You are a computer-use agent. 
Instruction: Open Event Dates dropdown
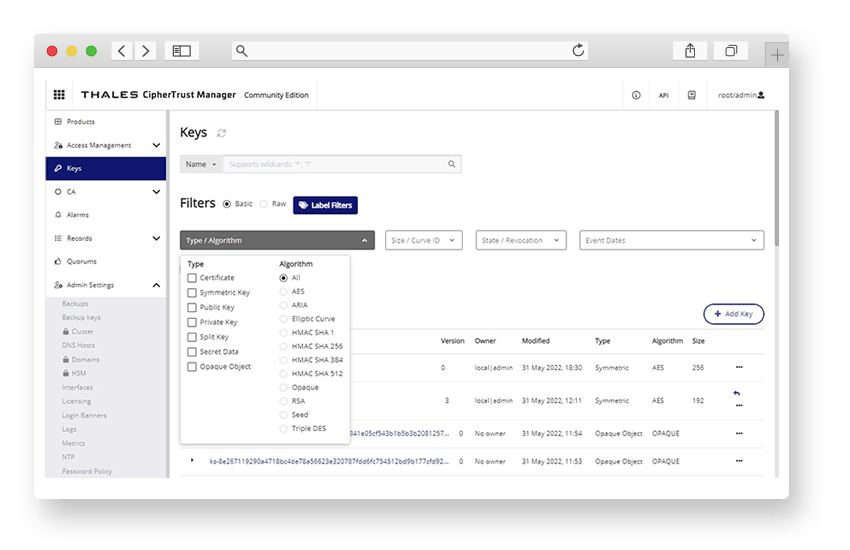pos(671,241)
